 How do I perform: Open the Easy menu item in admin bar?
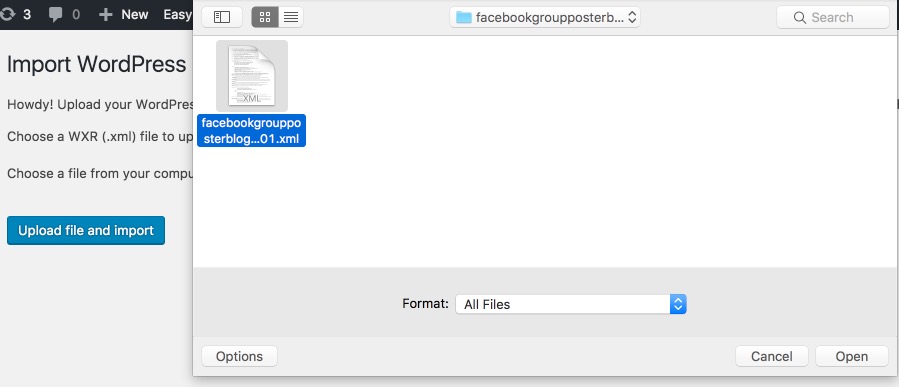point(177,14)
